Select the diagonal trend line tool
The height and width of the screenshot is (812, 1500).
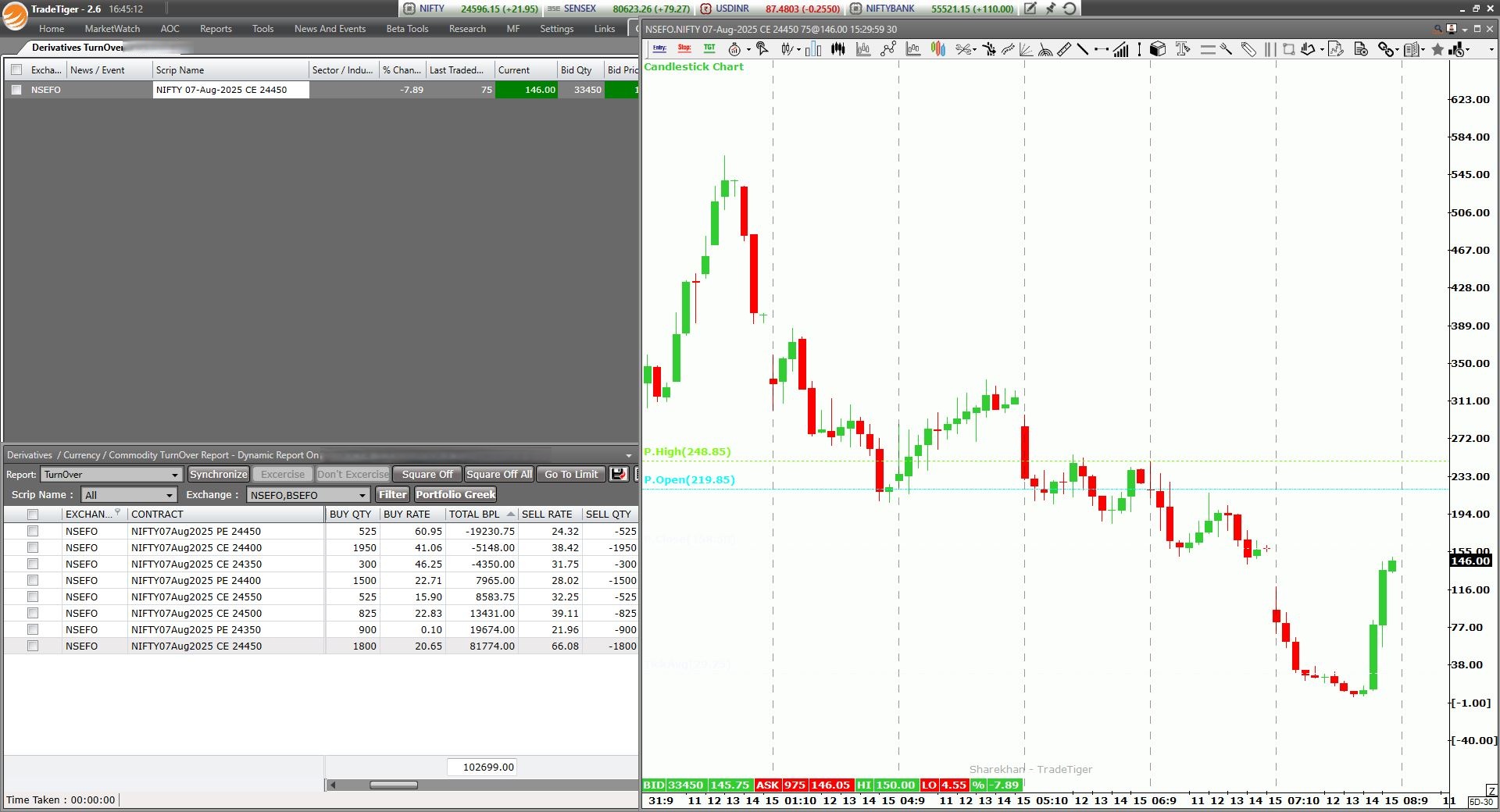coord(1083,49)
